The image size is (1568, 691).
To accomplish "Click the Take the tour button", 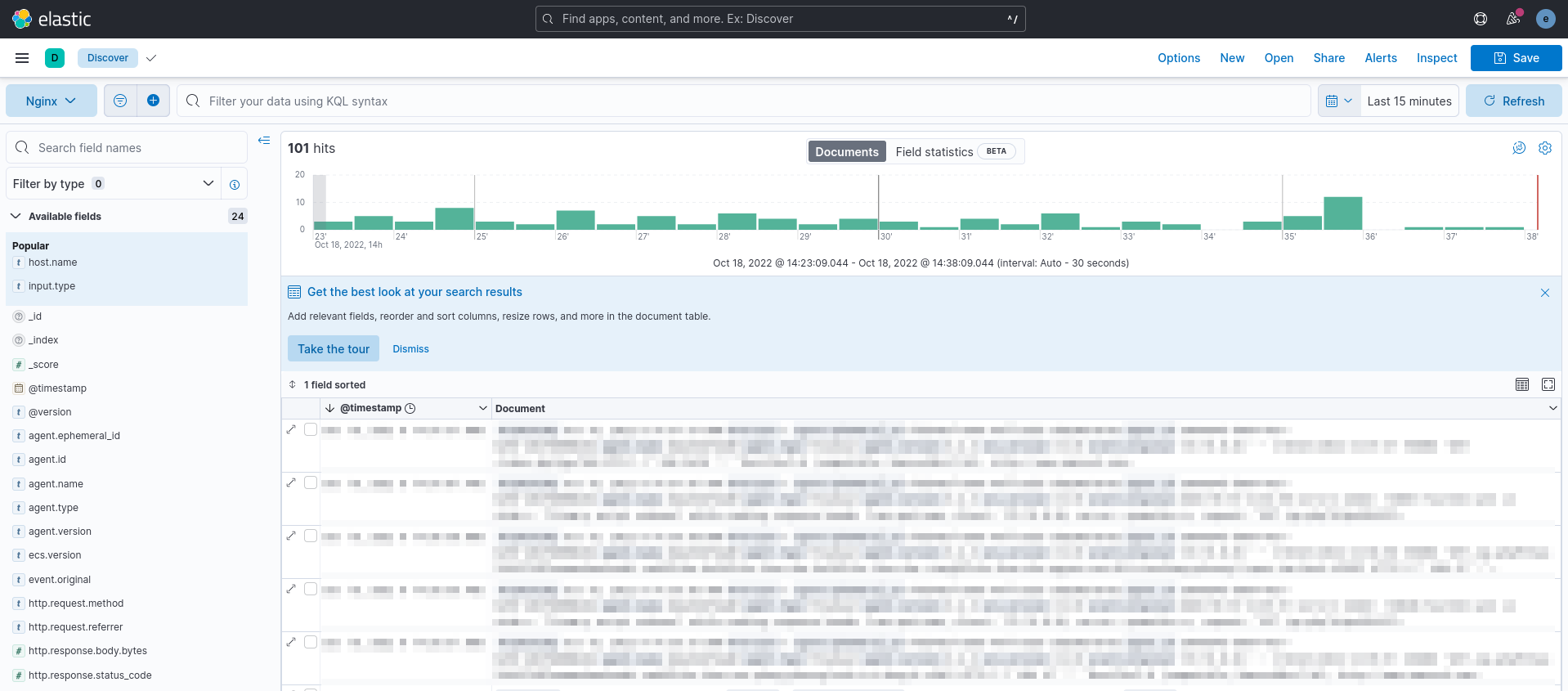I will (334, 348).
